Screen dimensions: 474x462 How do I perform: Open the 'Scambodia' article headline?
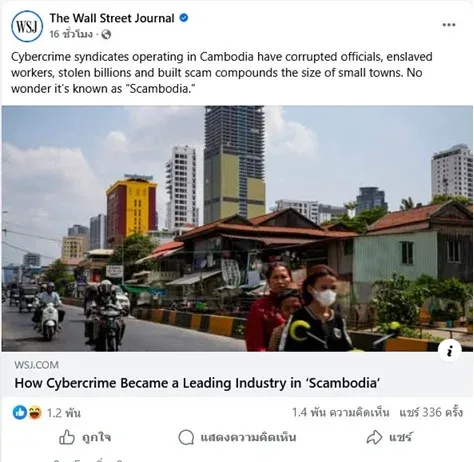[197, 383]
